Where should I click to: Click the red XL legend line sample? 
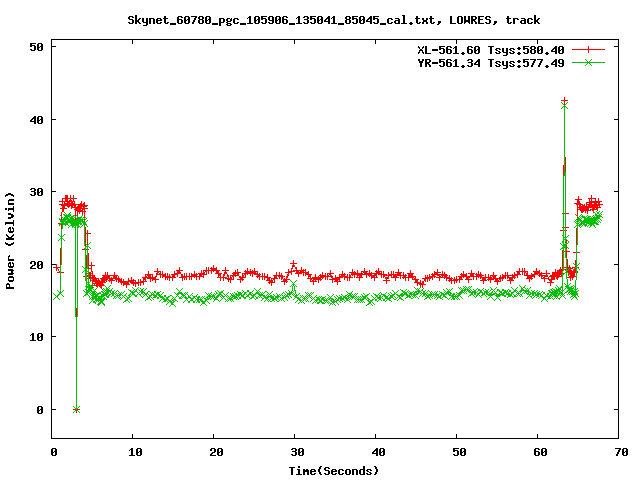tap(588, 50)
